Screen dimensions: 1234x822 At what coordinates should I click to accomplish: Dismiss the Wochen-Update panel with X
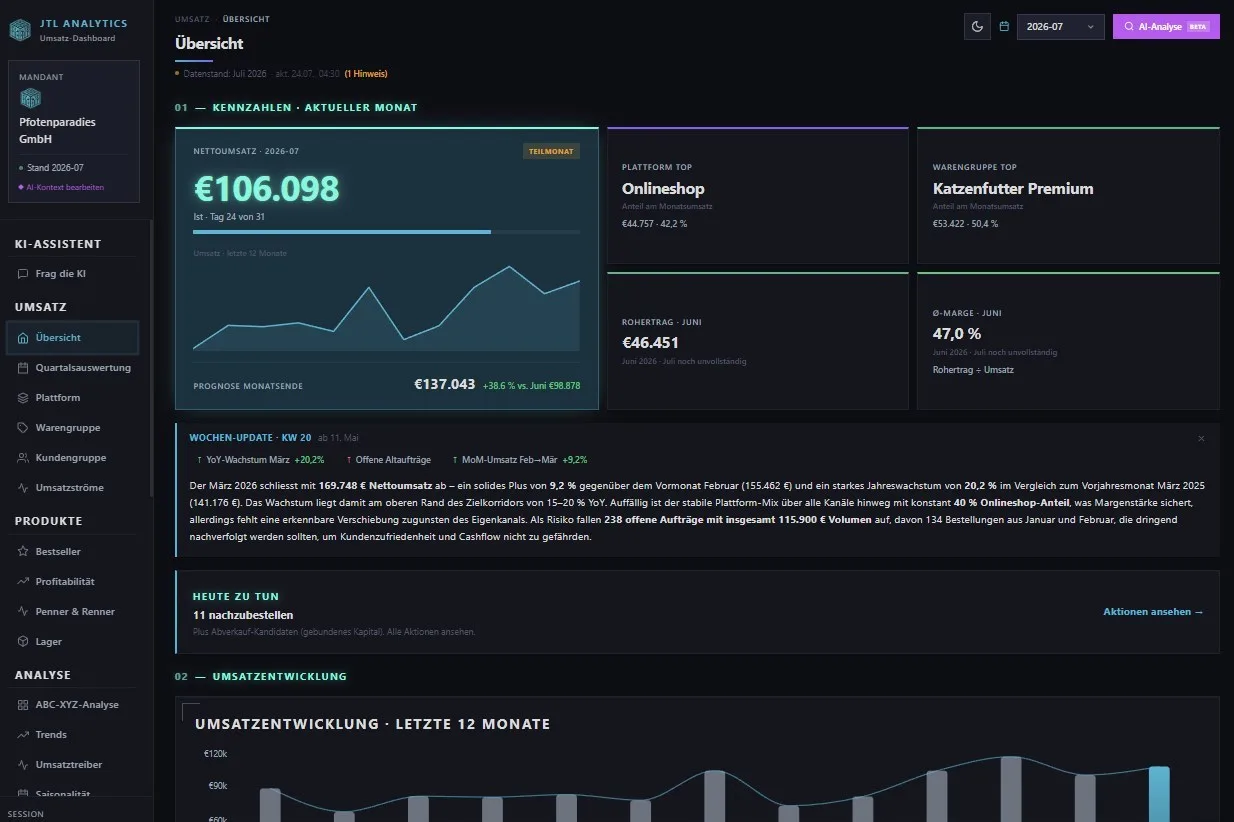1201,439
